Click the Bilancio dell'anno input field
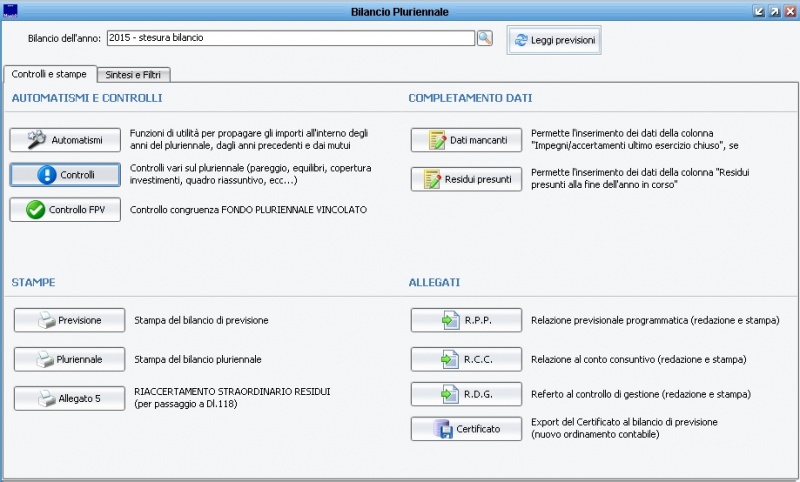 288,39
